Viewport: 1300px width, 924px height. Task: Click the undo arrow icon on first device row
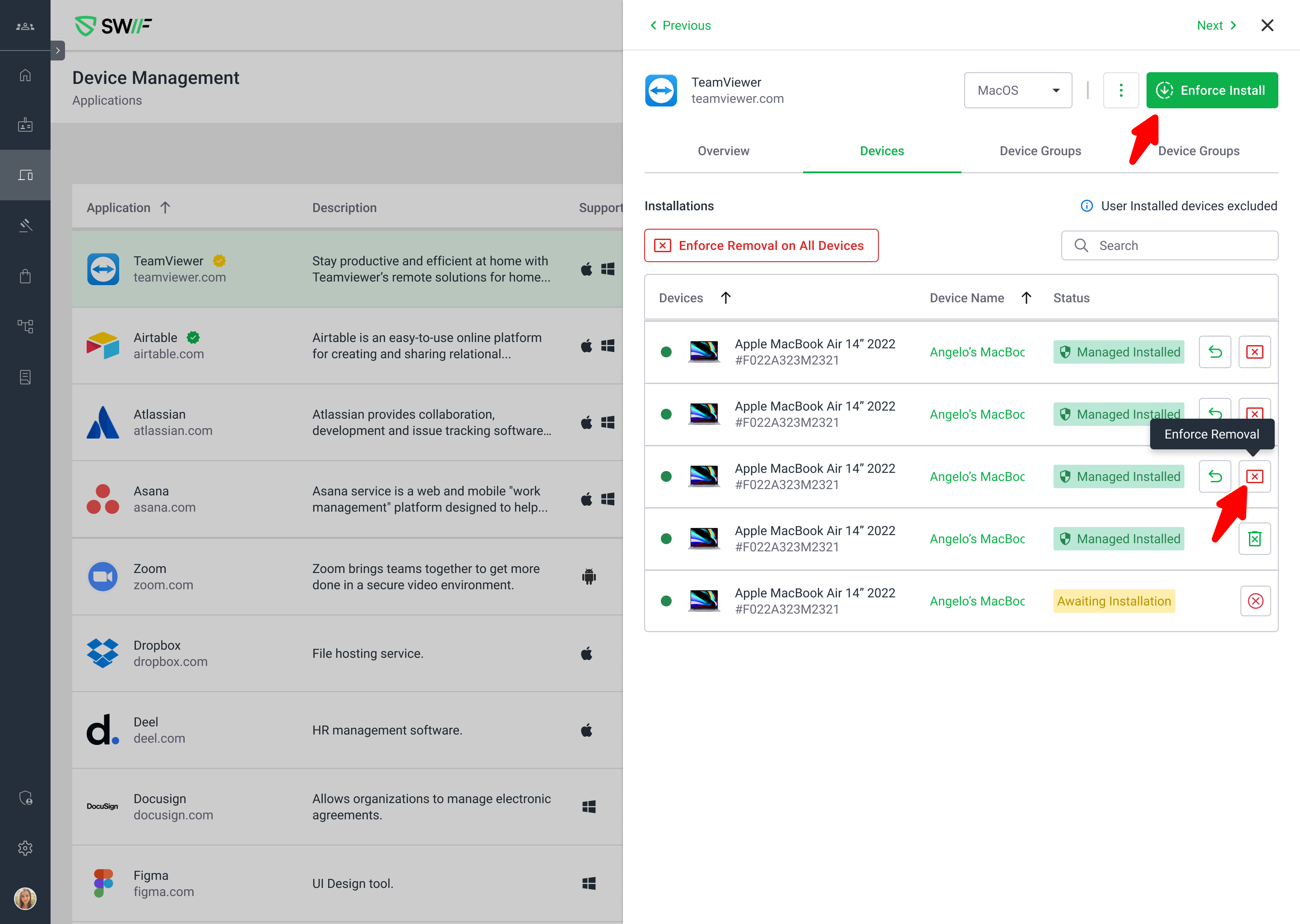point(1215,351)
